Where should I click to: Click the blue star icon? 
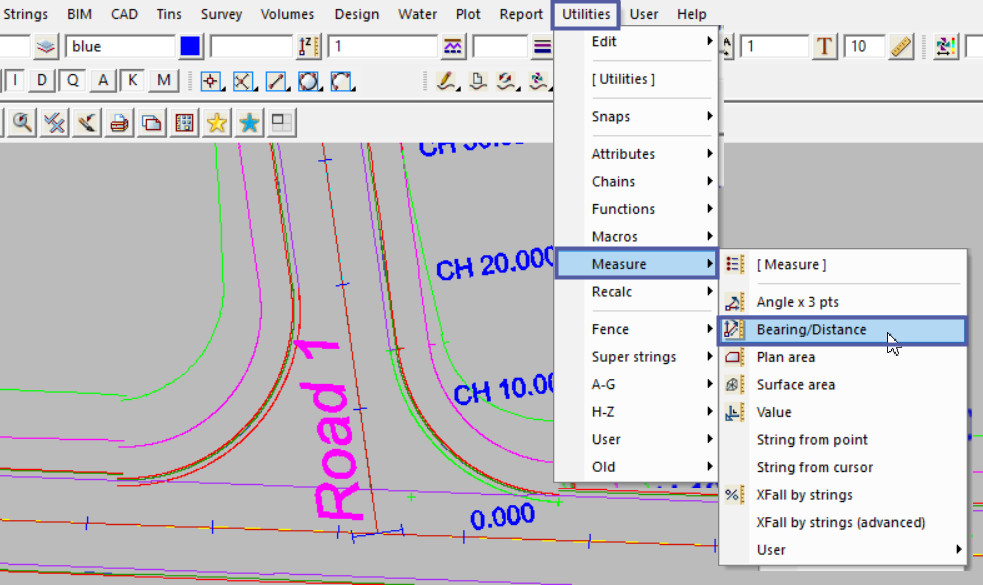point(249,123)
